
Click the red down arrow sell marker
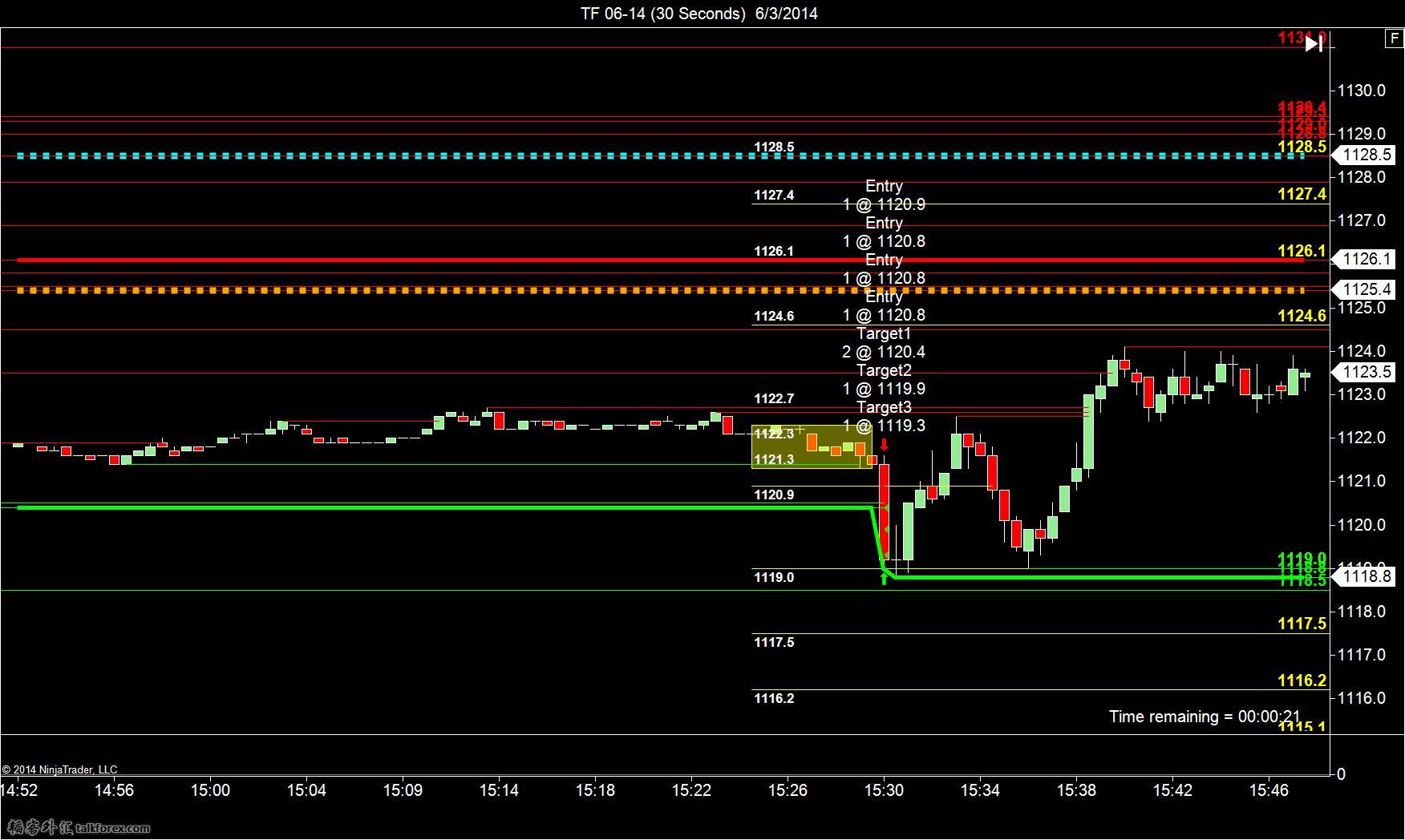tap(884, 445)
